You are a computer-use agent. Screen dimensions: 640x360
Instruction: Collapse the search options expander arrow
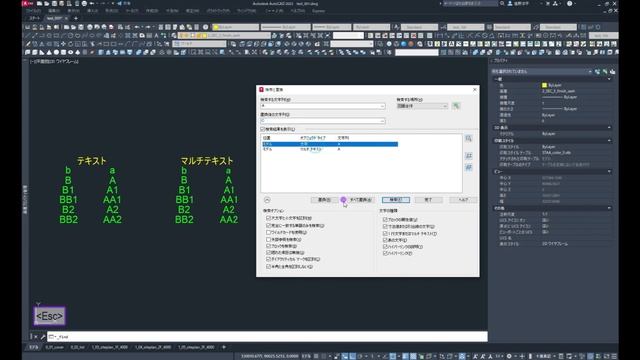pyautogui.click(x=267, y=200)
